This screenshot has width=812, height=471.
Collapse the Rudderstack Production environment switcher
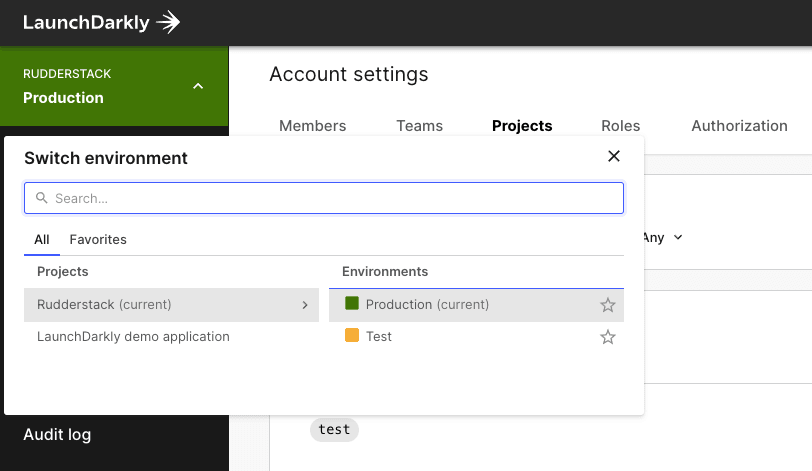pyautogui.click(x=114, y=86)
